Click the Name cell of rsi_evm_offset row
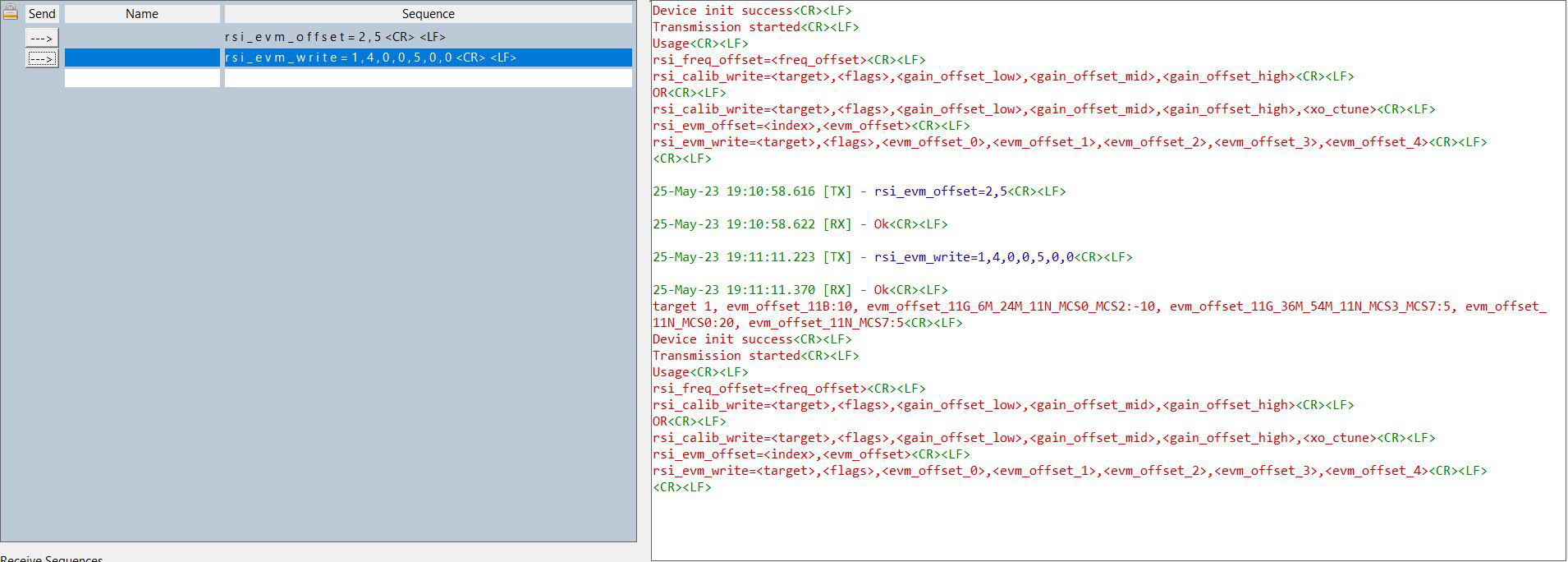 [142, 37]
